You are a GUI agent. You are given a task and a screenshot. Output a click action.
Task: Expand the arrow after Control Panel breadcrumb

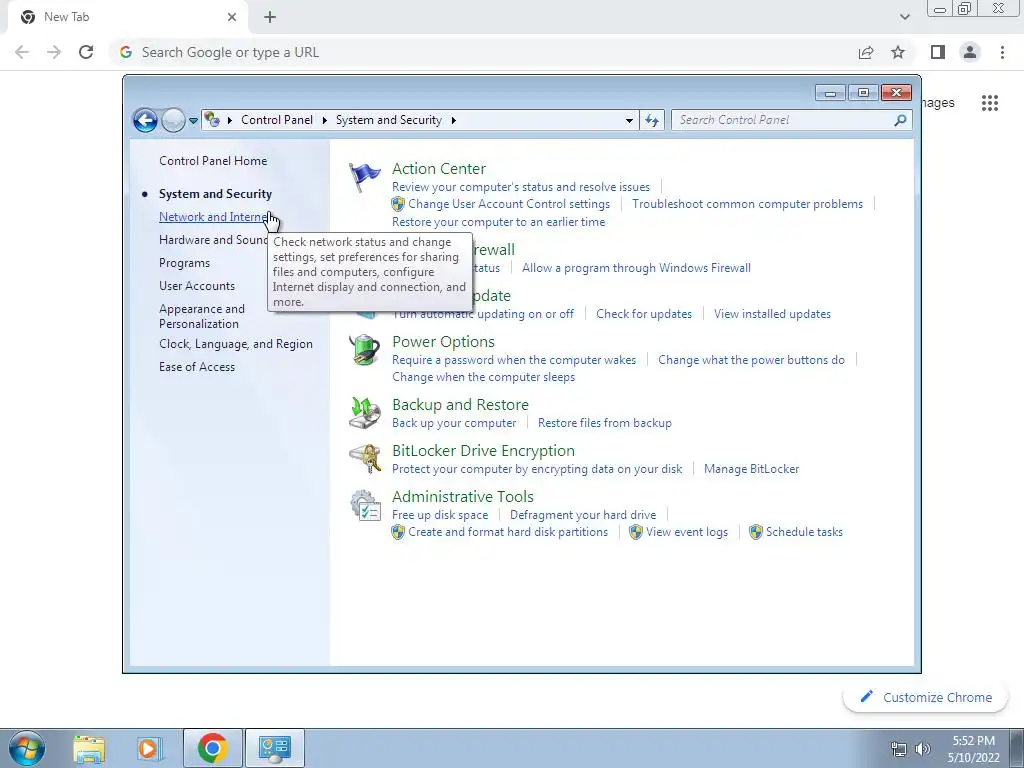pyautogui.click(x=325, y=120)
